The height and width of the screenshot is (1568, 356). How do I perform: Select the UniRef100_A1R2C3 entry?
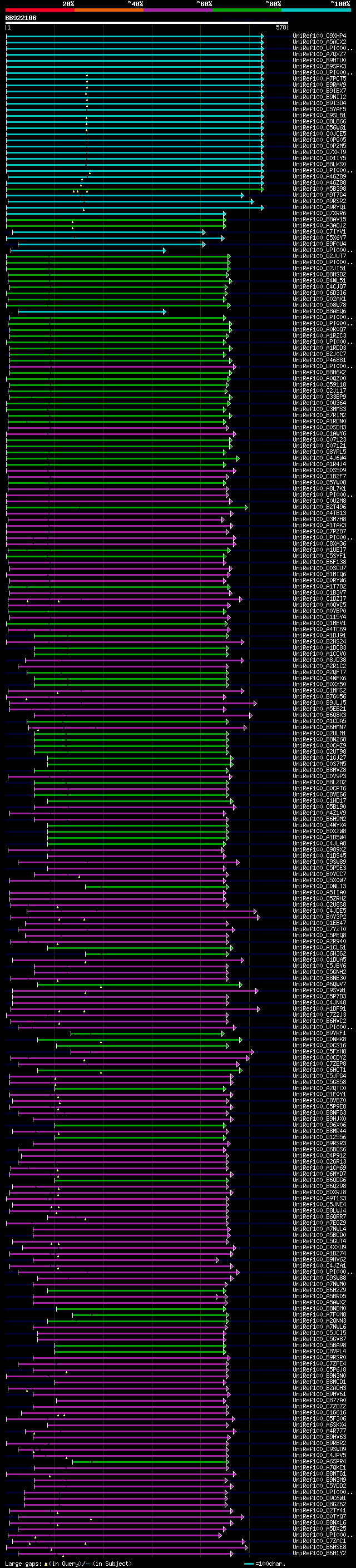point(319,335)
